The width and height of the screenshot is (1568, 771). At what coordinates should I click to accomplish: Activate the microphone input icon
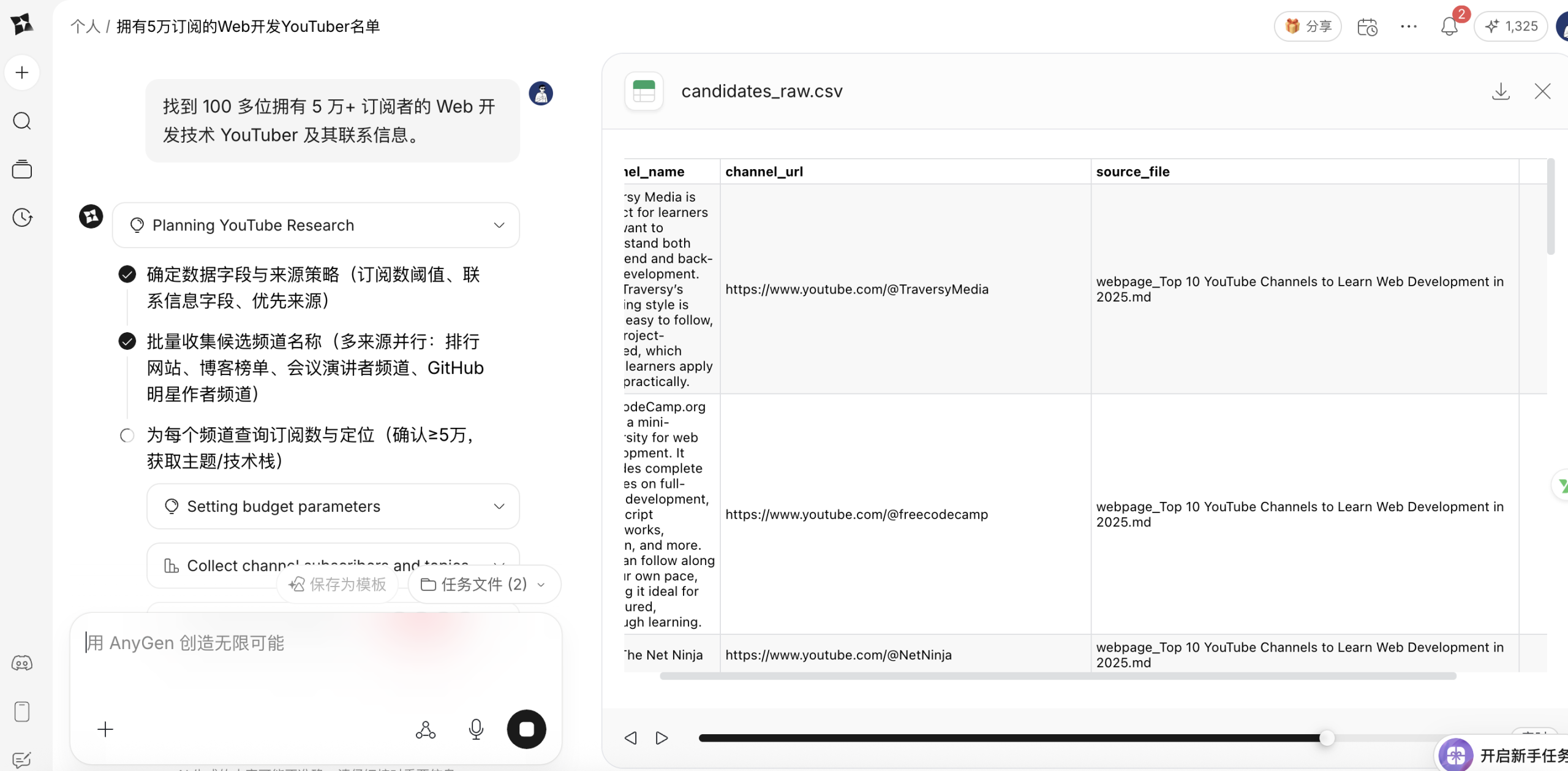pyautogui.click(x=476, y=729)
